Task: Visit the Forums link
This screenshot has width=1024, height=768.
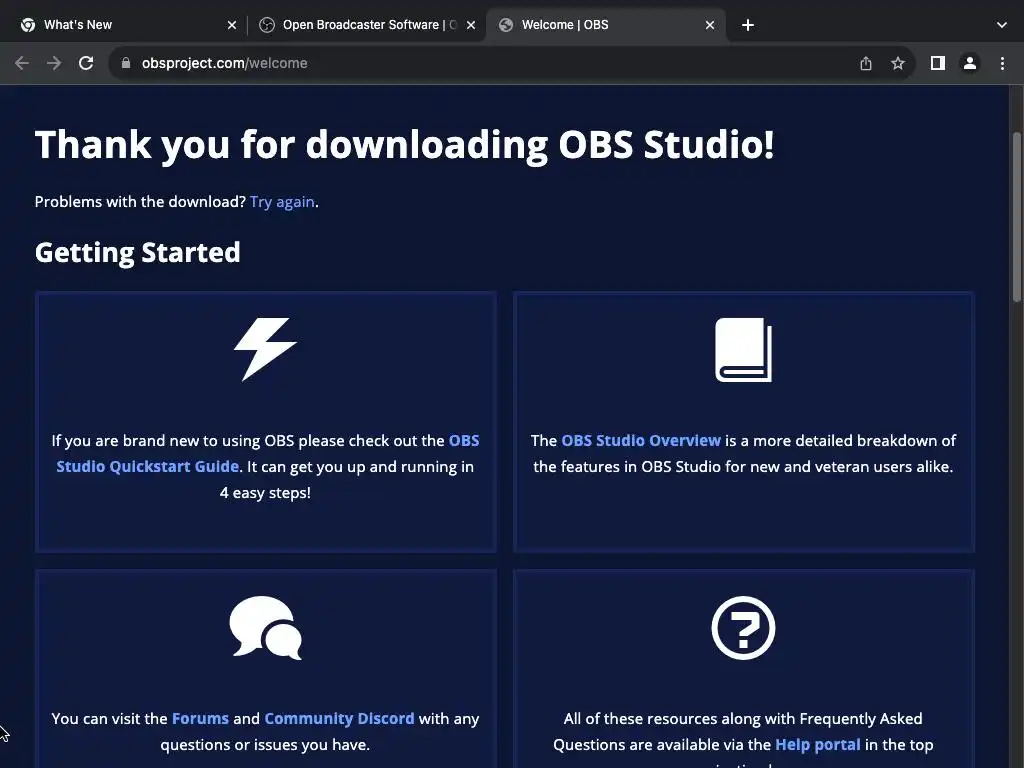Action: tap(200, 719)
